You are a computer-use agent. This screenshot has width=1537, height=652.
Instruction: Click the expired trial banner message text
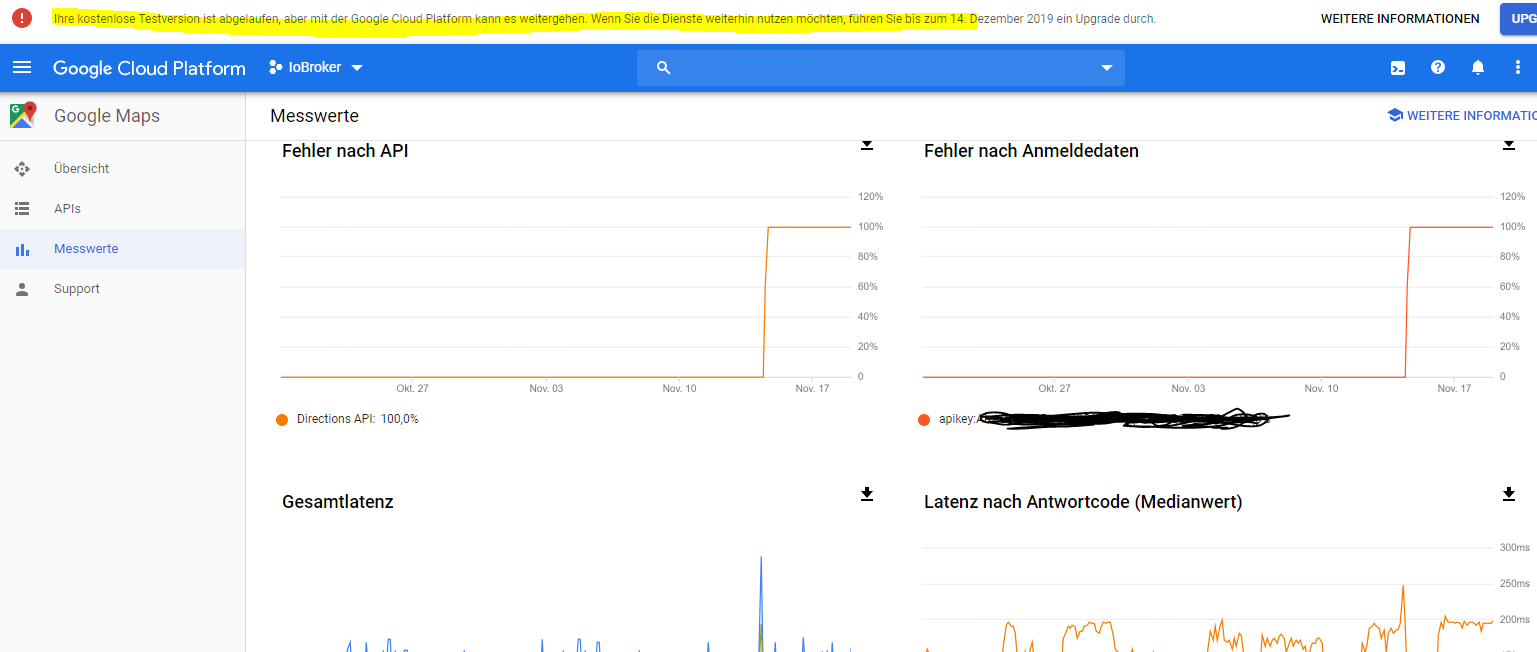[x=604, y=19]
